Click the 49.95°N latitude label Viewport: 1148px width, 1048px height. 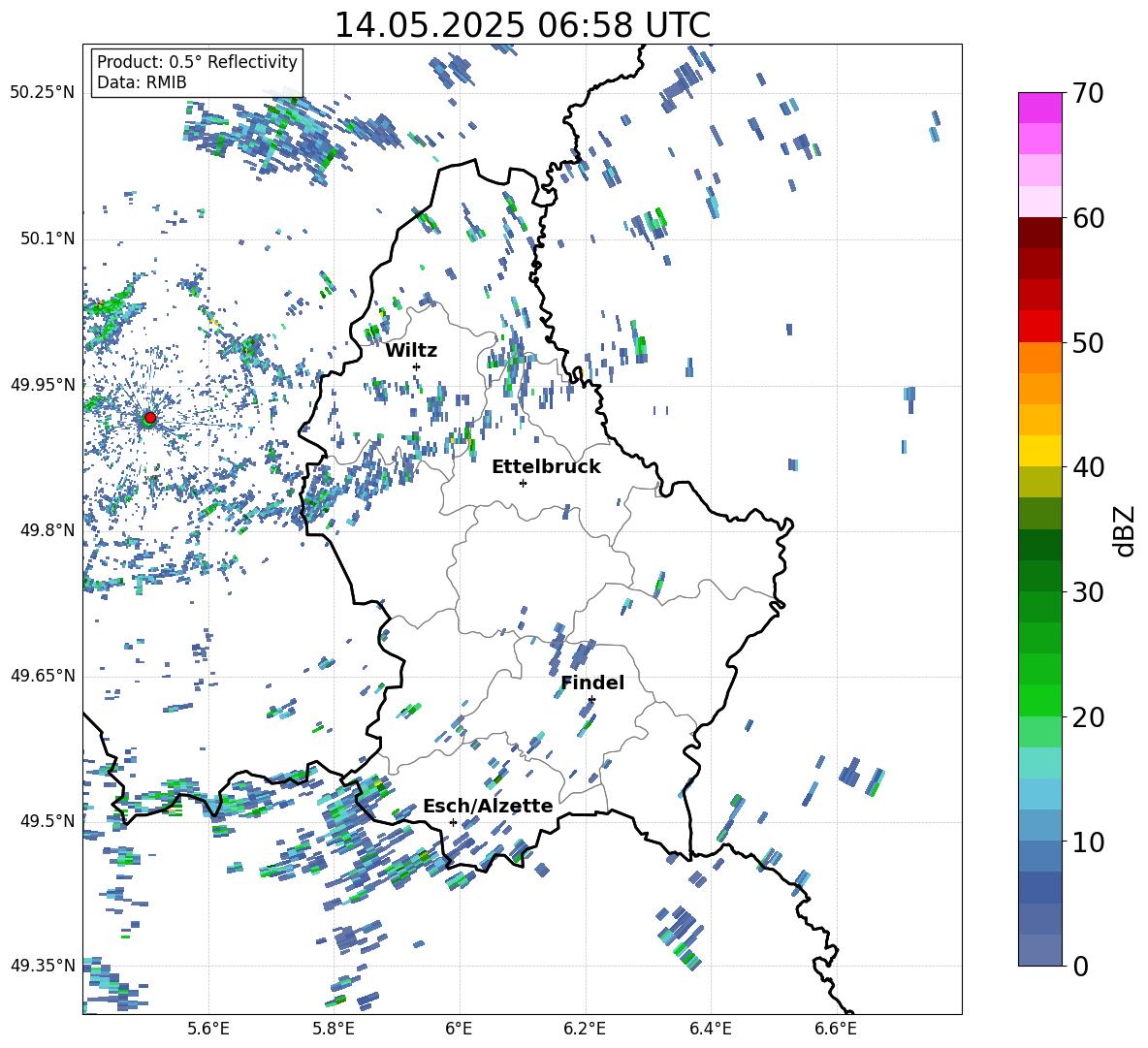point(43,384)
